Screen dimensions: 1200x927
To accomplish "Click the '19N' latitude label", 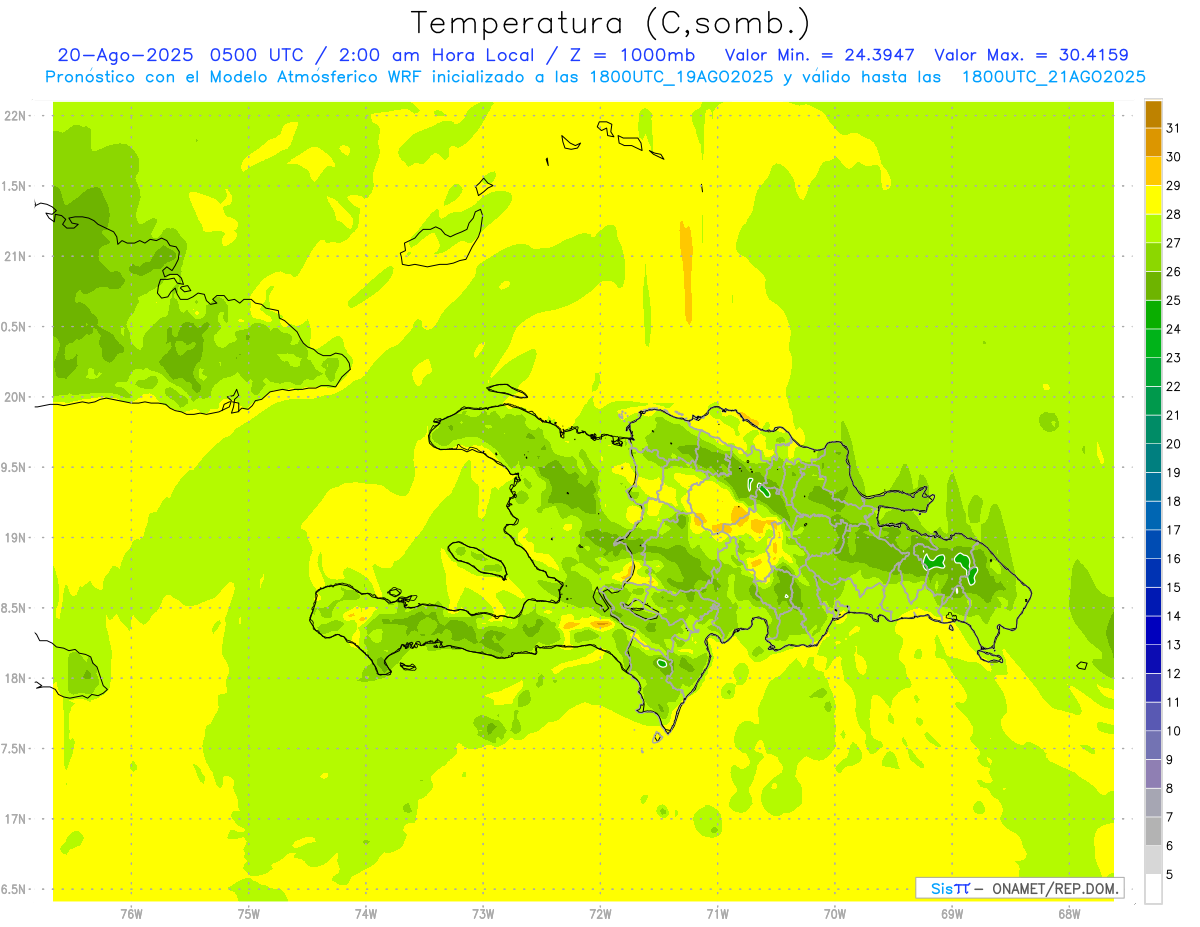I will (x=16, y=538).
